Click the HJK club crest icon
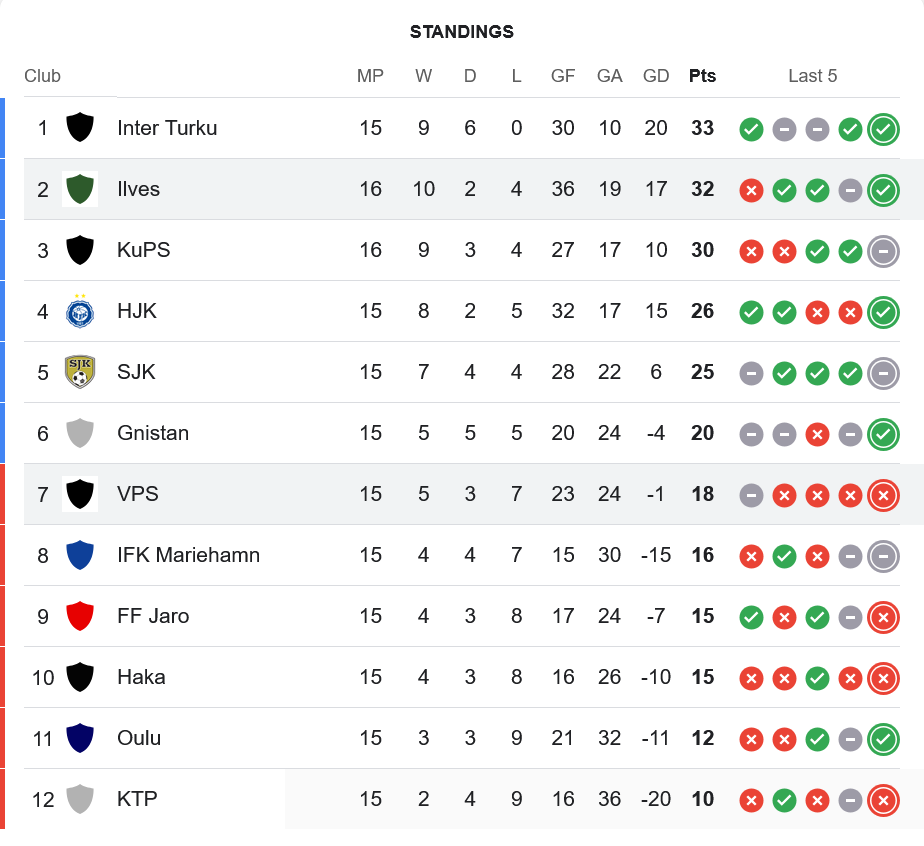This screenshot has width=924, height=846. 80,312
